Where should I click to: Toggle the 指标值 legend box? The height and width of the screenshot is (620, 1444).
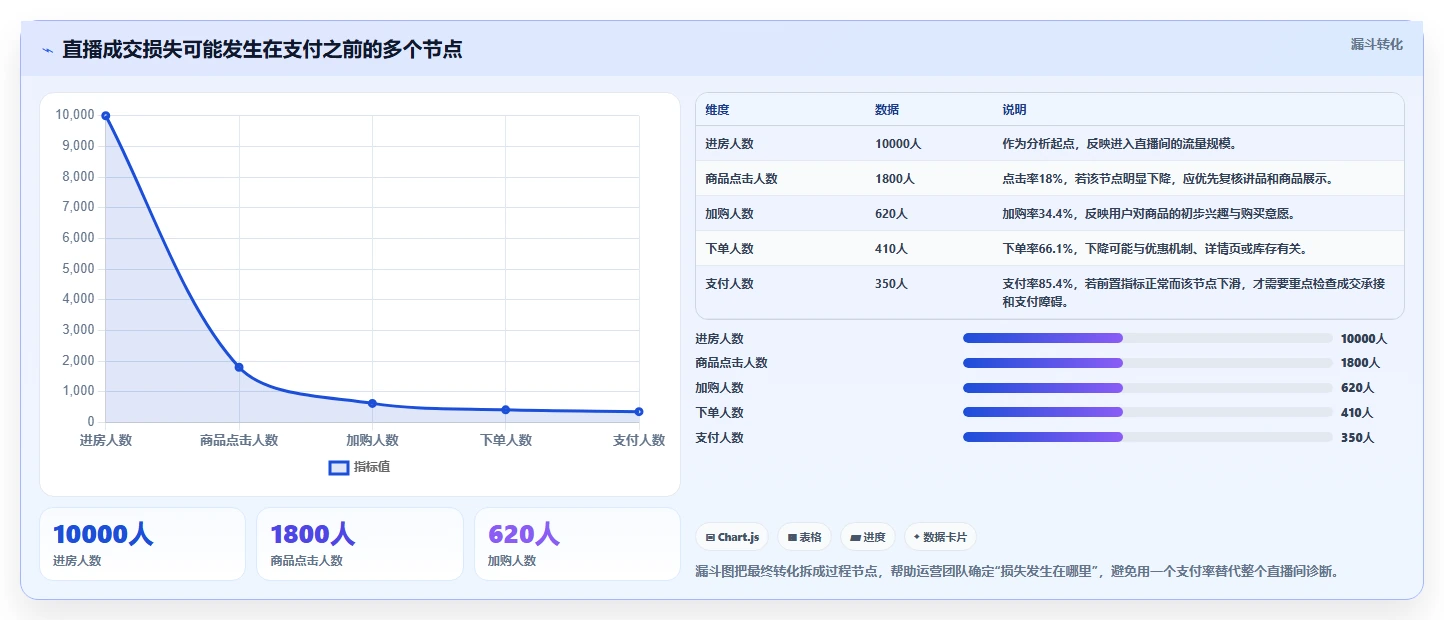(x=339, y=467)
